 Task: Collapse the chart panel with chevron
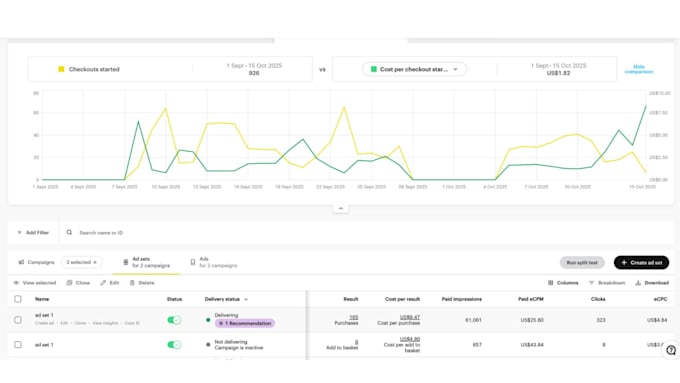tap(340, 209)
